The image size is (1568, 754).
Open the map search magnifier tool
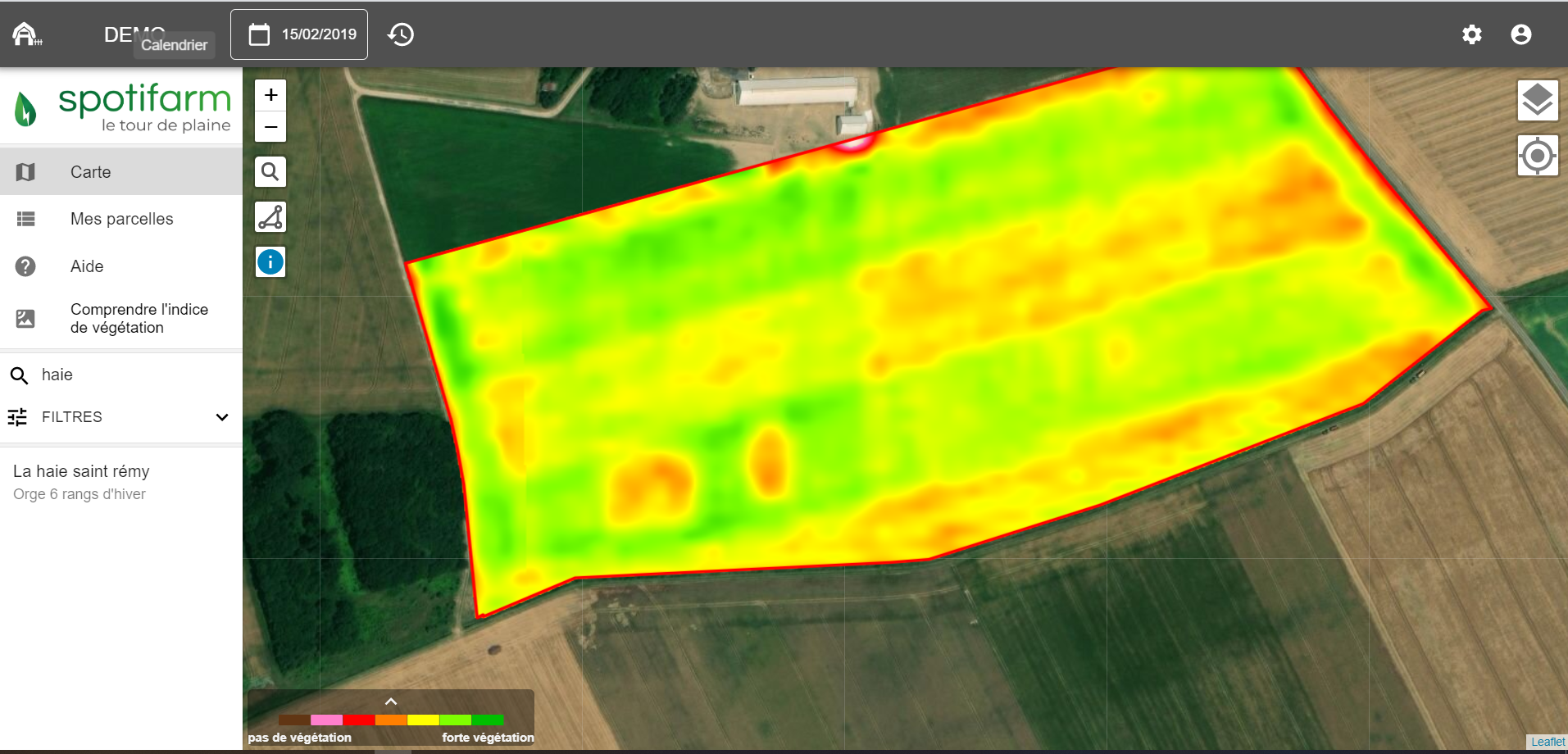(x=270, y=172)
